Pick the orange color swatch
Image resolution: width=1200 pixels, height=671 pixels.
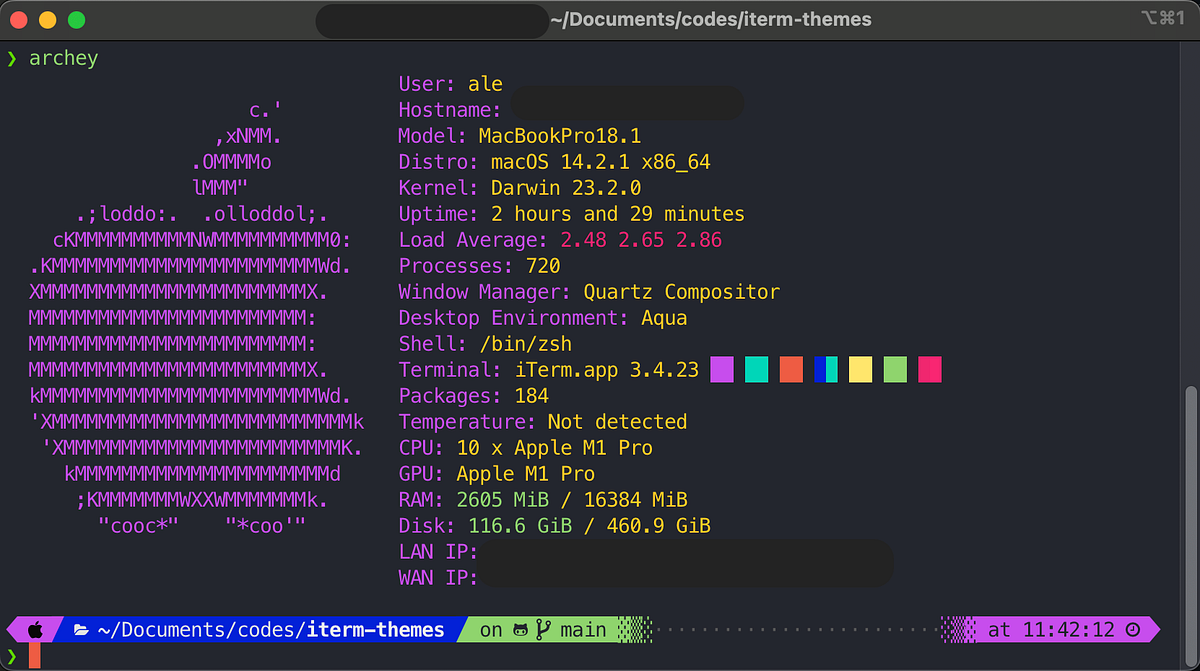[x=790, y=369]
